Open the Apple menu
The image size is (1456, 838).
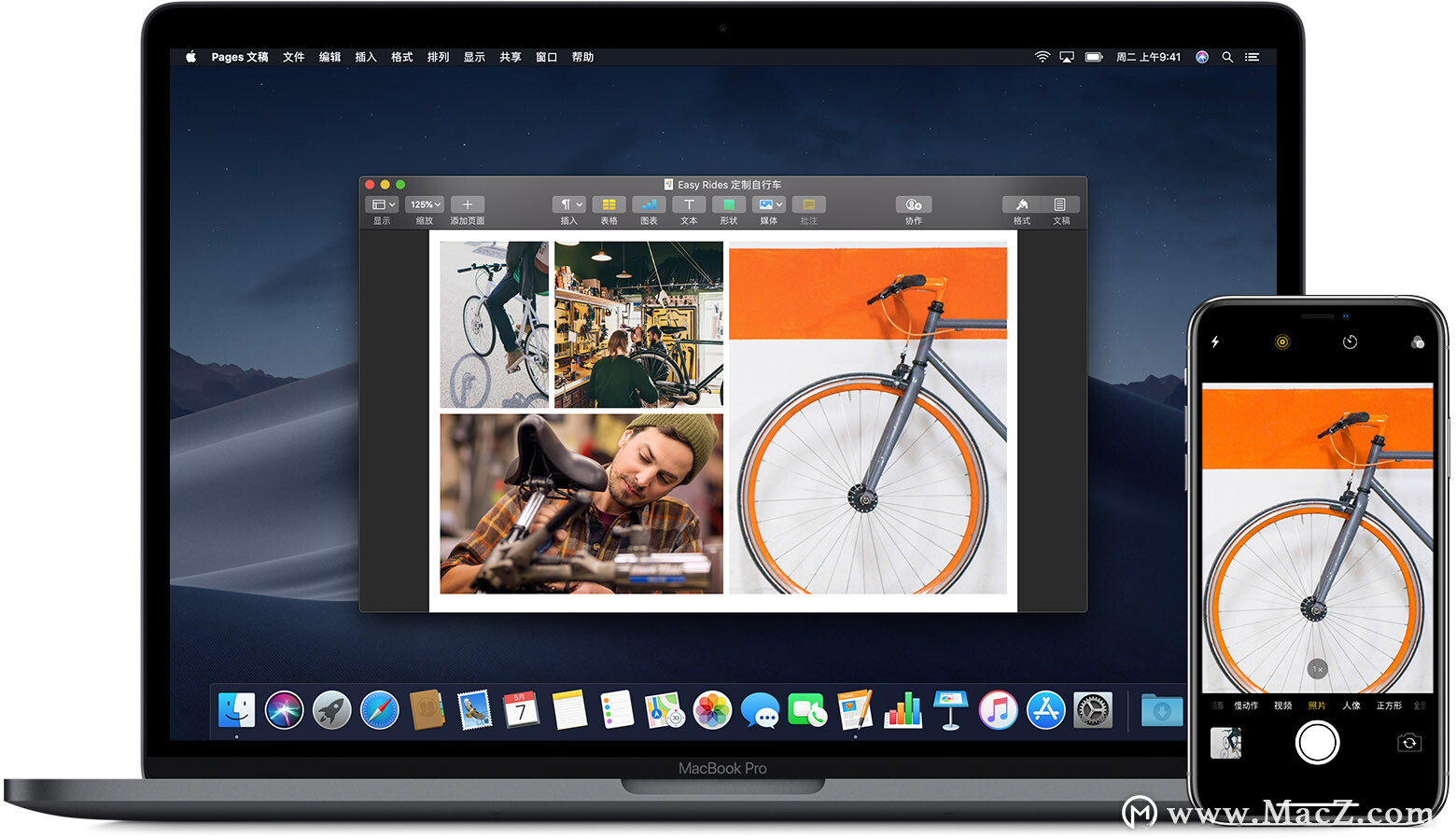190,57
